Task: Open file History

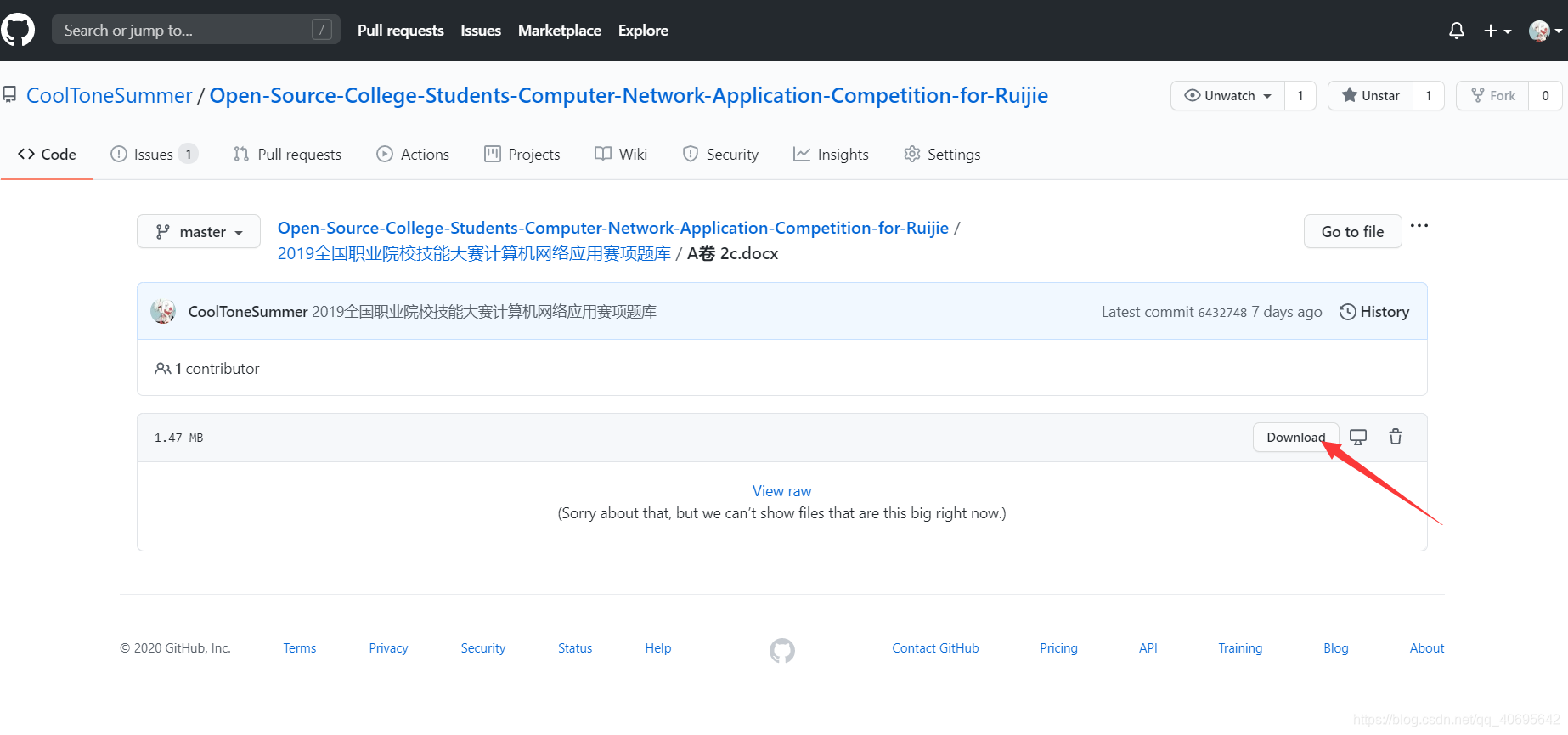Action: tap(1374, 312)
